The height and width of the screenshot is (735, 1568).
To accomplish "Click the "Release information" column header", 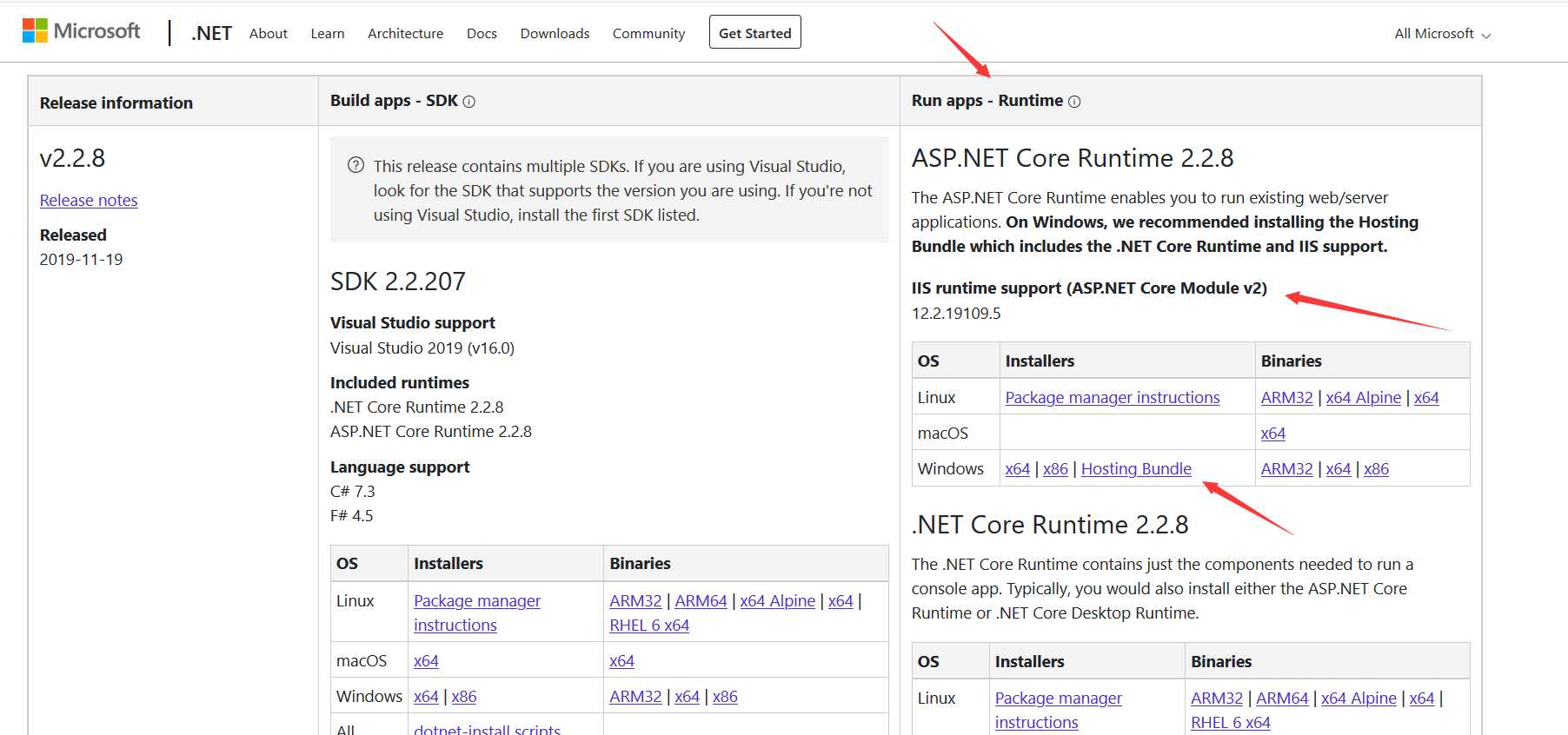I will [116, 103].
